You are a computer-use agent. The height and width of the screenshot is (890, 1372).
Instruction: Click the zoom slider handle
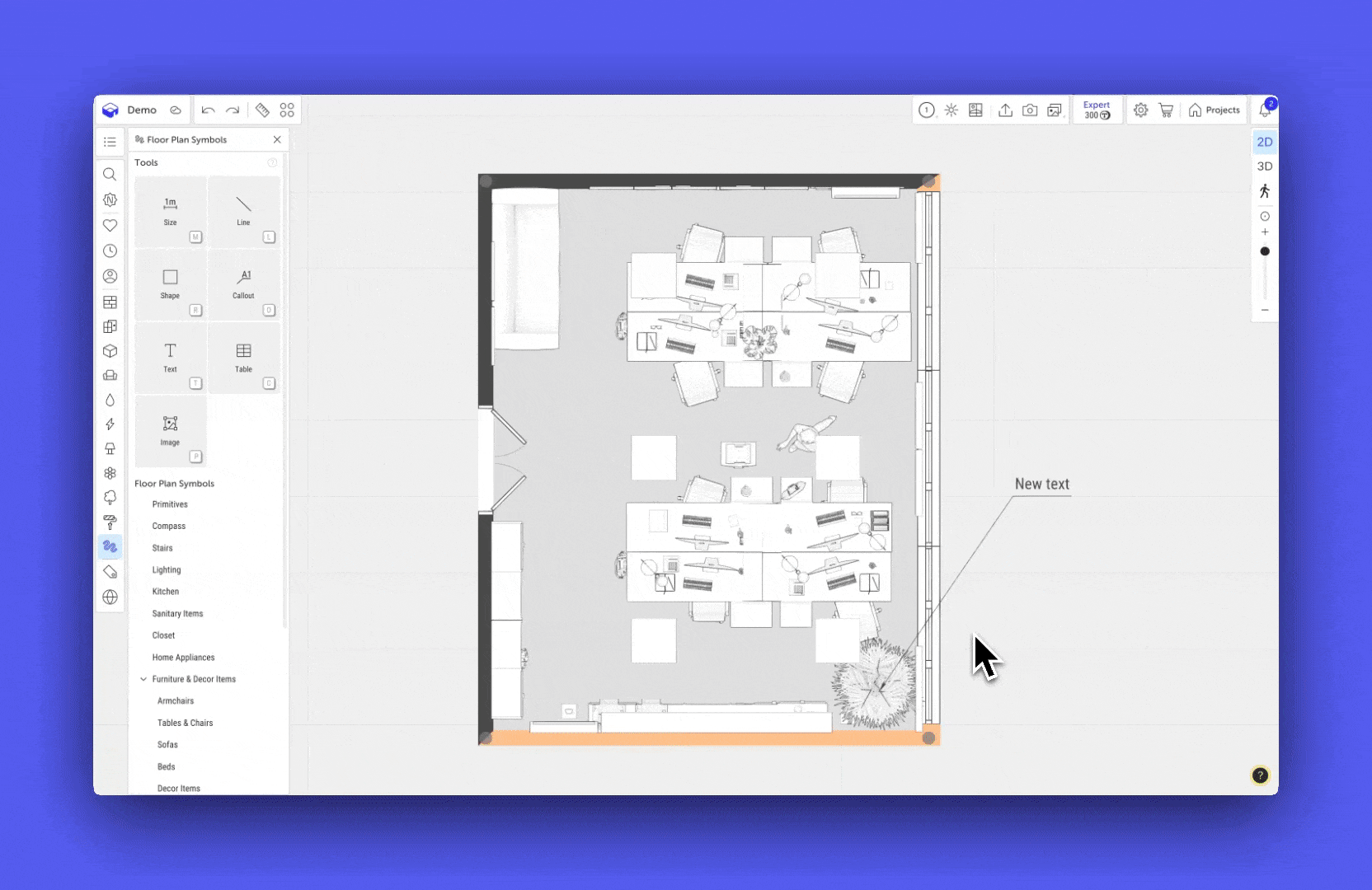[1265, 251]
